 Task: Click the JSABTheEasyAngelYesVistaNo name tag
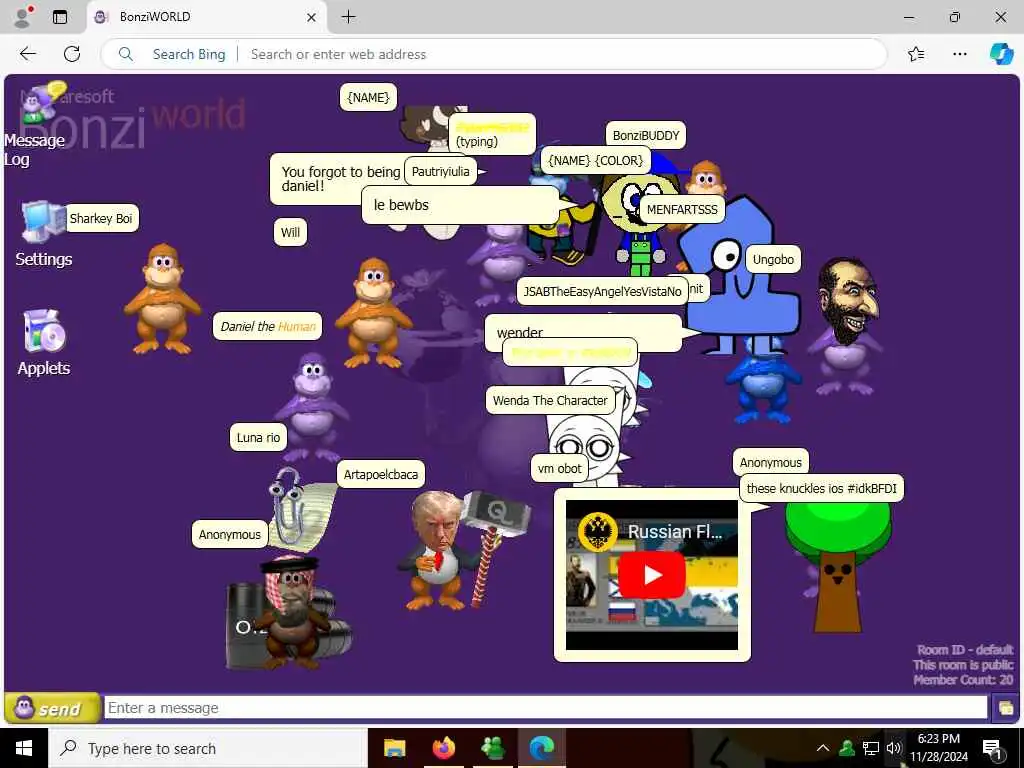point(602,291)
